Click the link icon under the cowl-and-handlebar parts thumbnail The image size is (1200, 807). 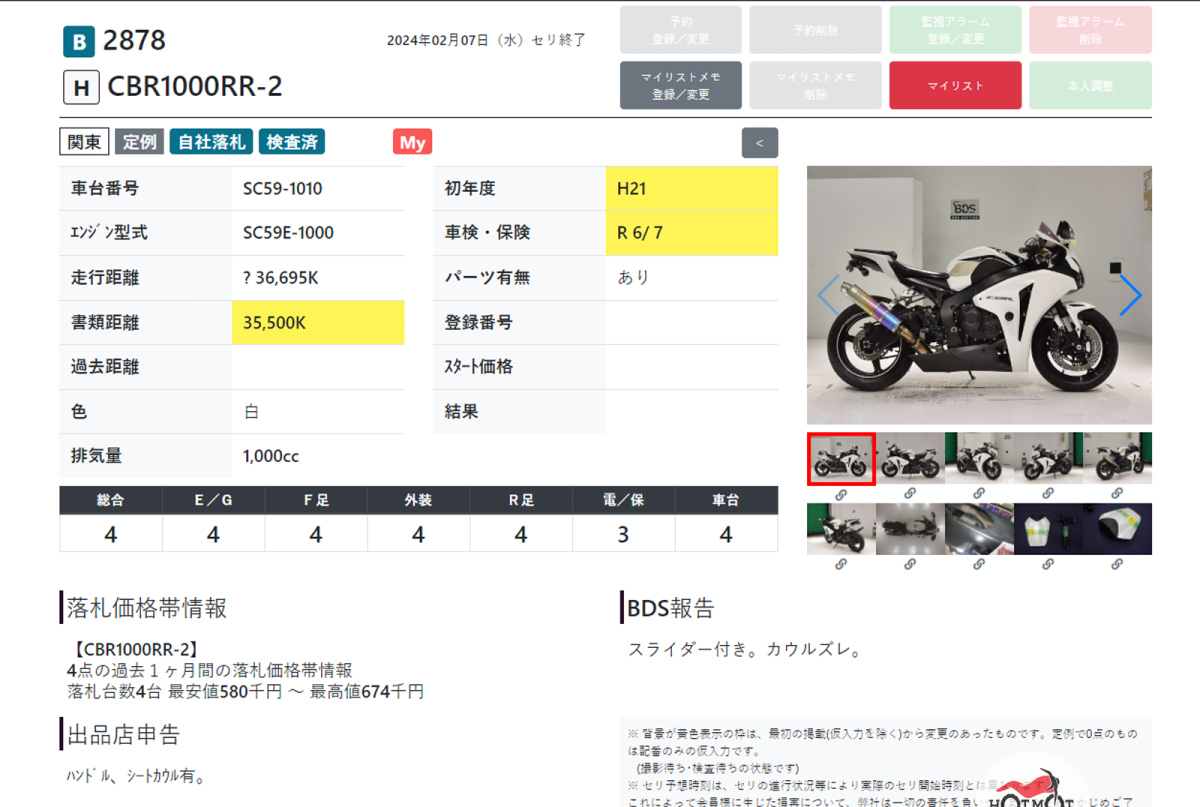[1048, 564]
